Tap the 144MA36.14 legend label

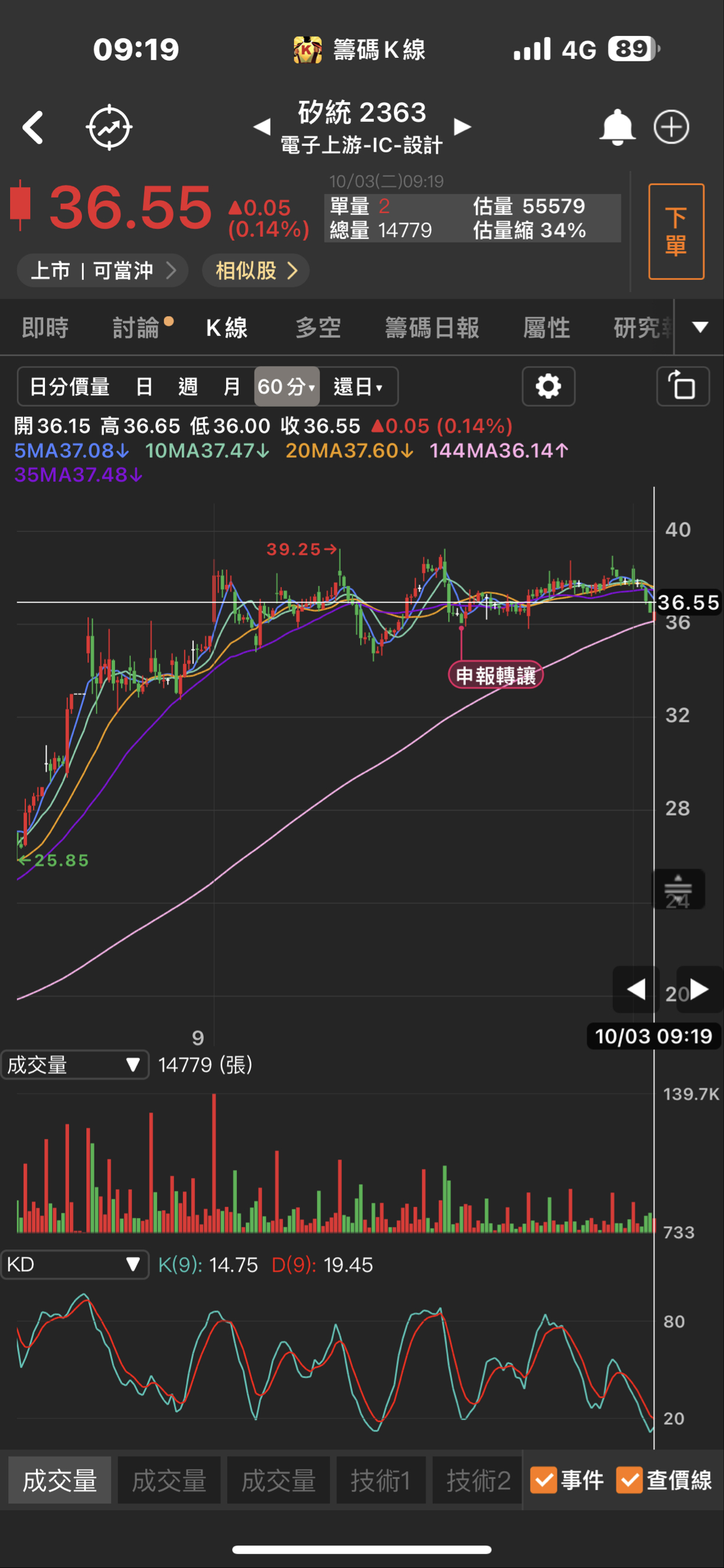[x=498, y=450]
